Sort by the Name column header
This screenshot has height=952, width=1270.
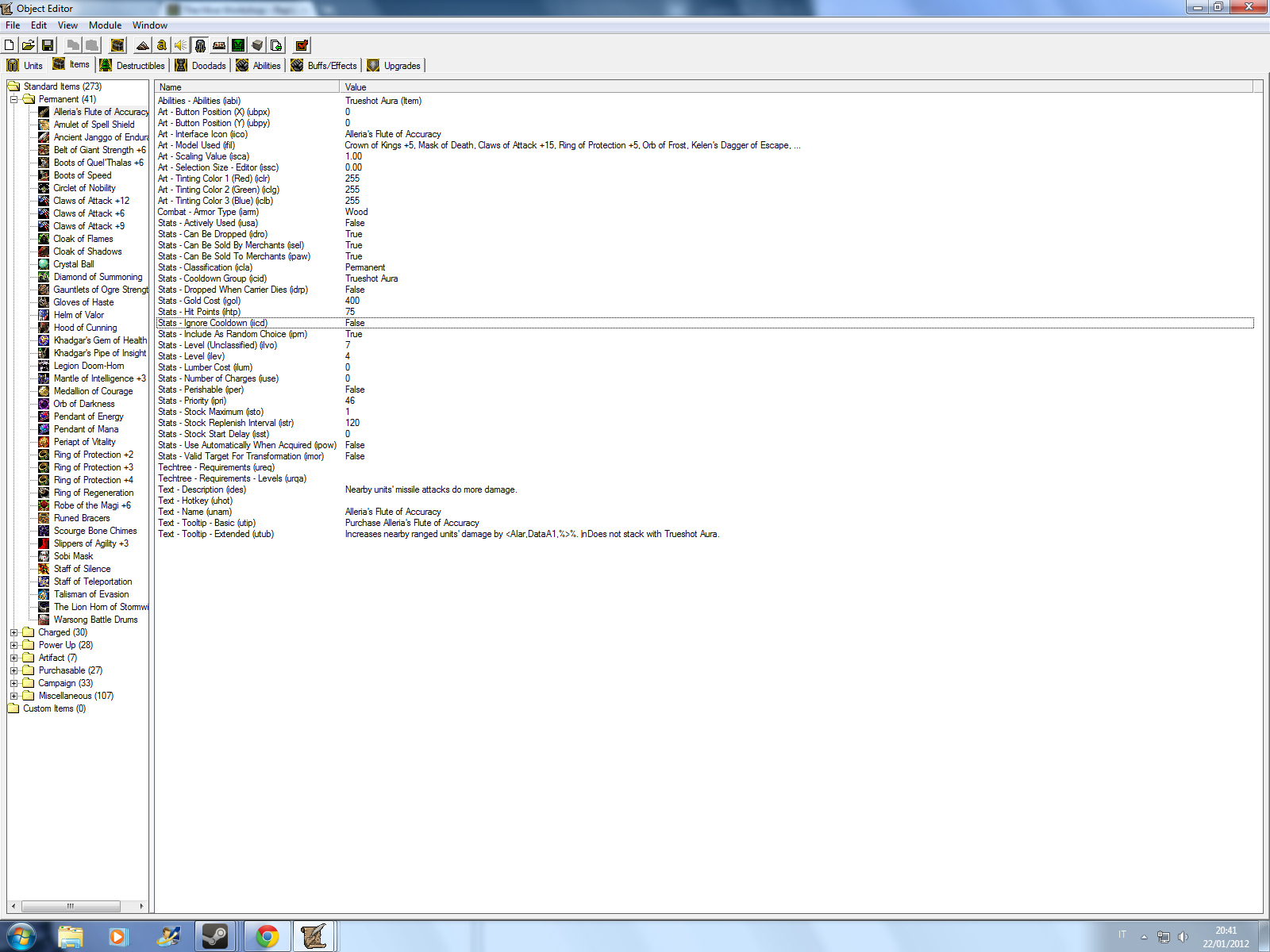pos(247,86)
